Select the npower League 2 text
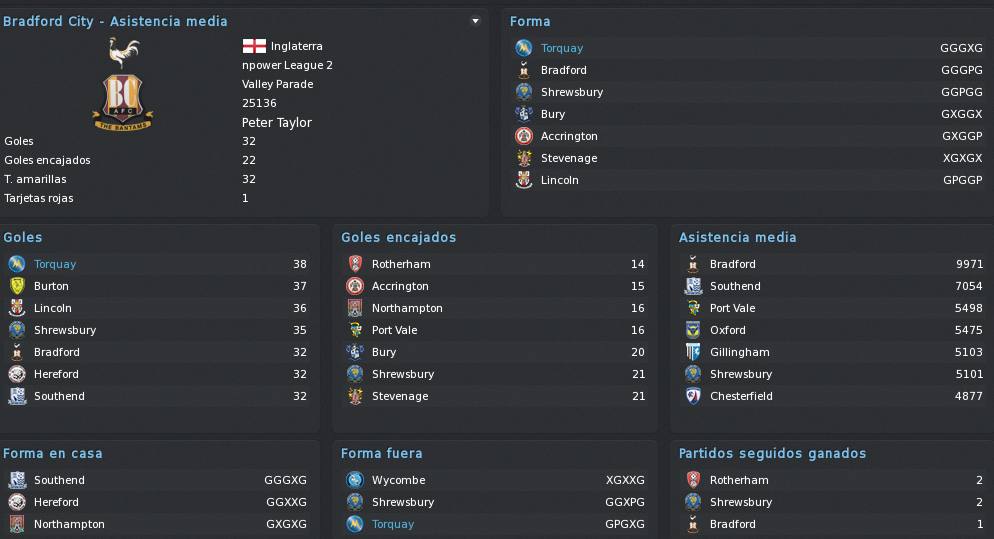This screenshot has width=994, height=539. 287,65
